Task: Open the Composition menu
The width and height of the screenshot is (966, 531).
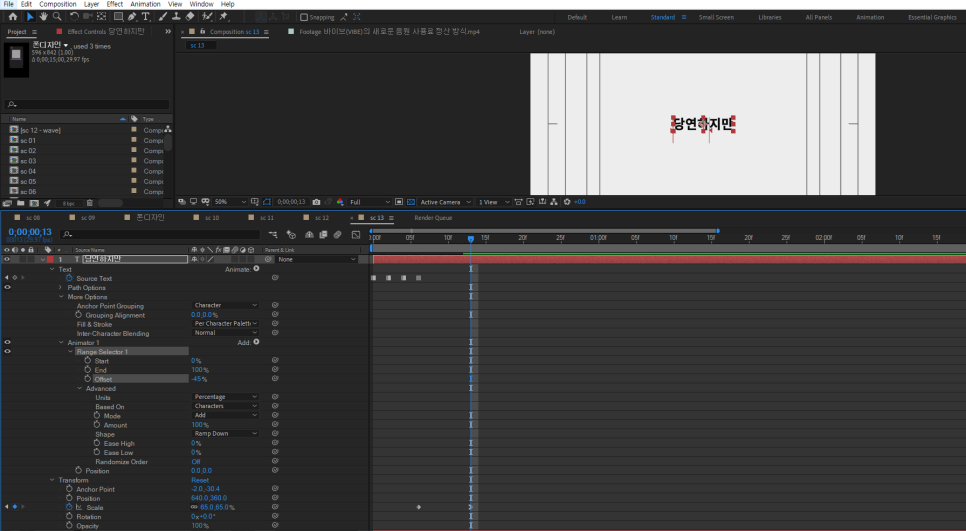Action: [x=58, y=4]
